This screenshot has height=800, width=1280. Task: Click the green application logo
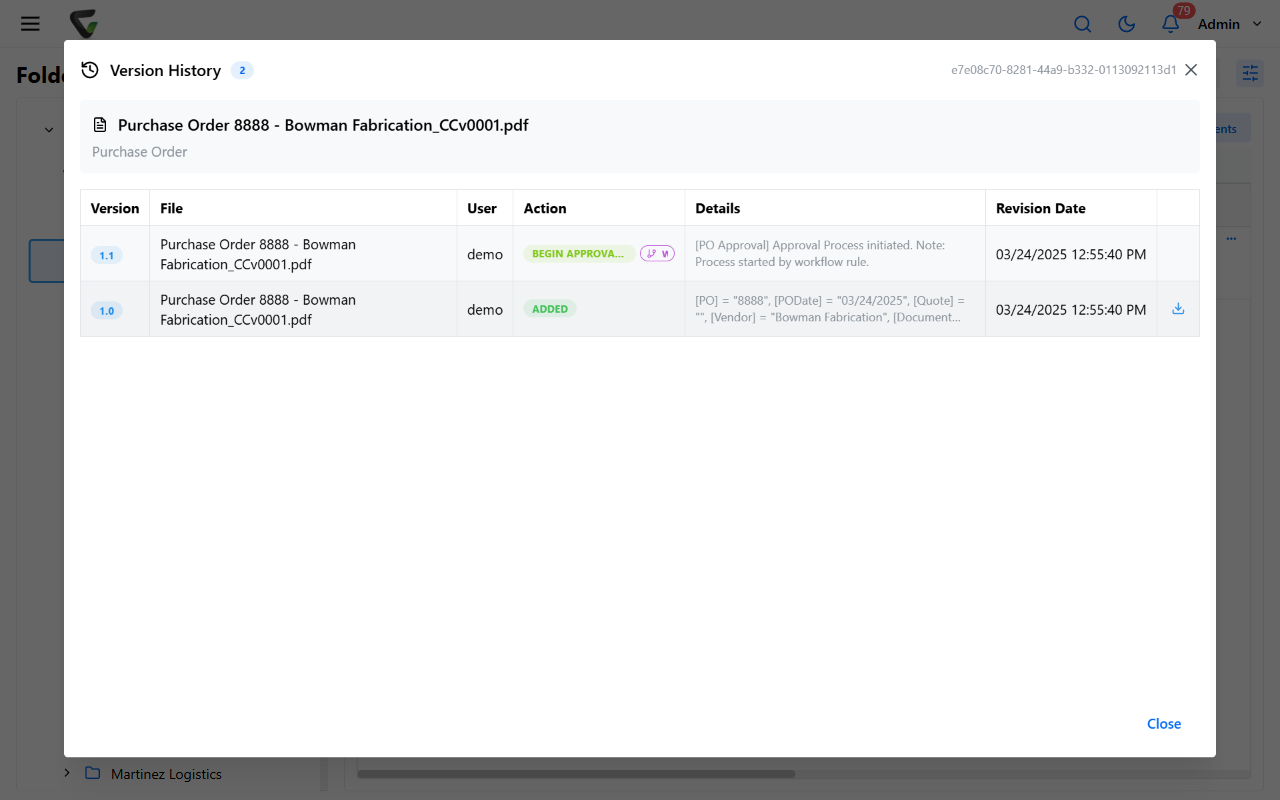[84, 24]
